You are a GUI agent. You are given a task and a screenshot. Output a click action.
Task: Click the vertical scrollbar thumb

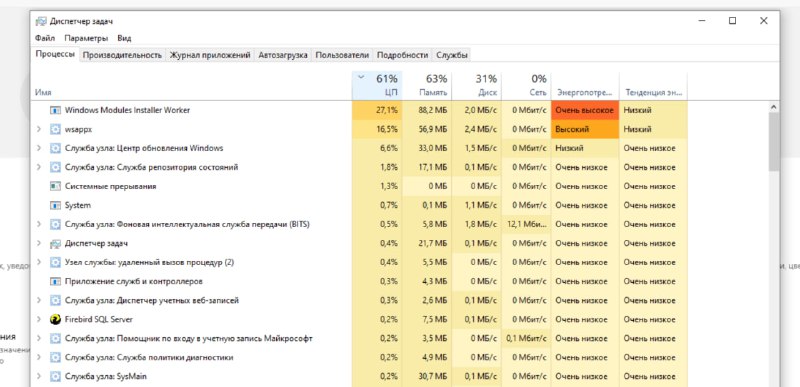pyautogui.click(x=773, y=142)
